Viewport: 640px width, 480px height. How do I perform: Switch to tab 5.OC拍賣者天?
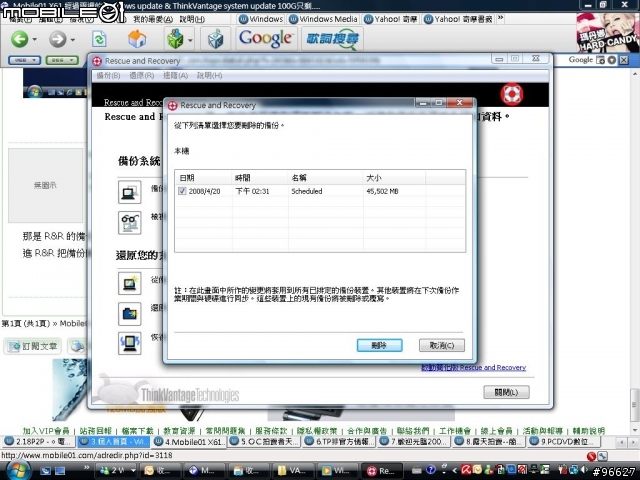(x=264, y=441)
